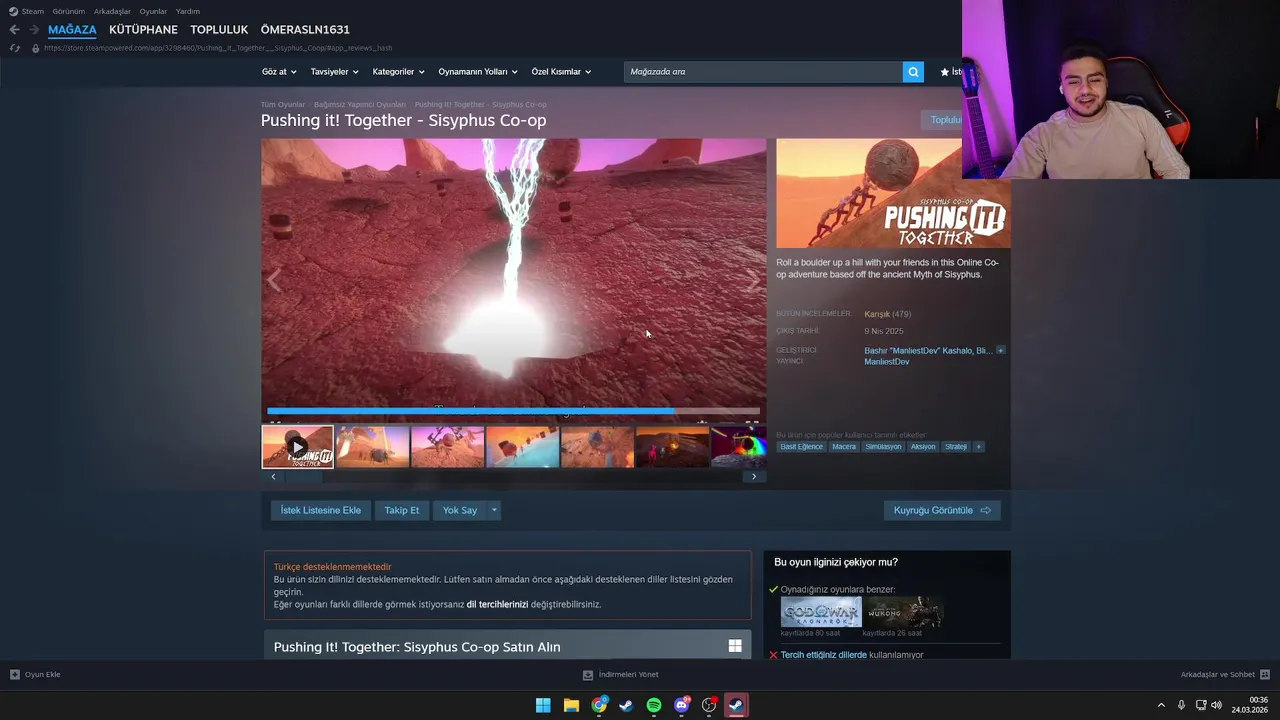Open the network tray icon
This screenshot has width=1280, height=720.
[x=1200, y=705]
